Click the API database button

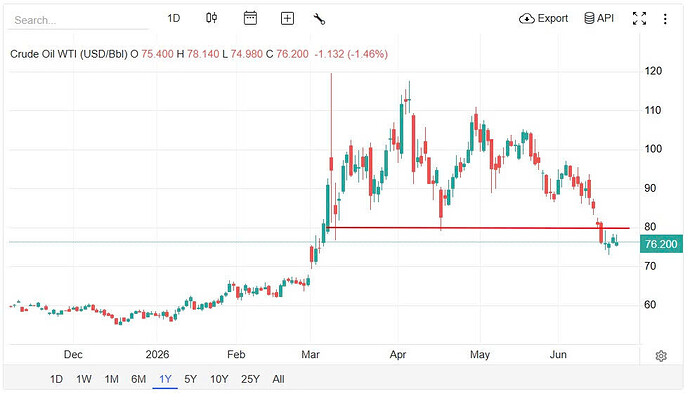pyautogui.click(x=598, y=18)
